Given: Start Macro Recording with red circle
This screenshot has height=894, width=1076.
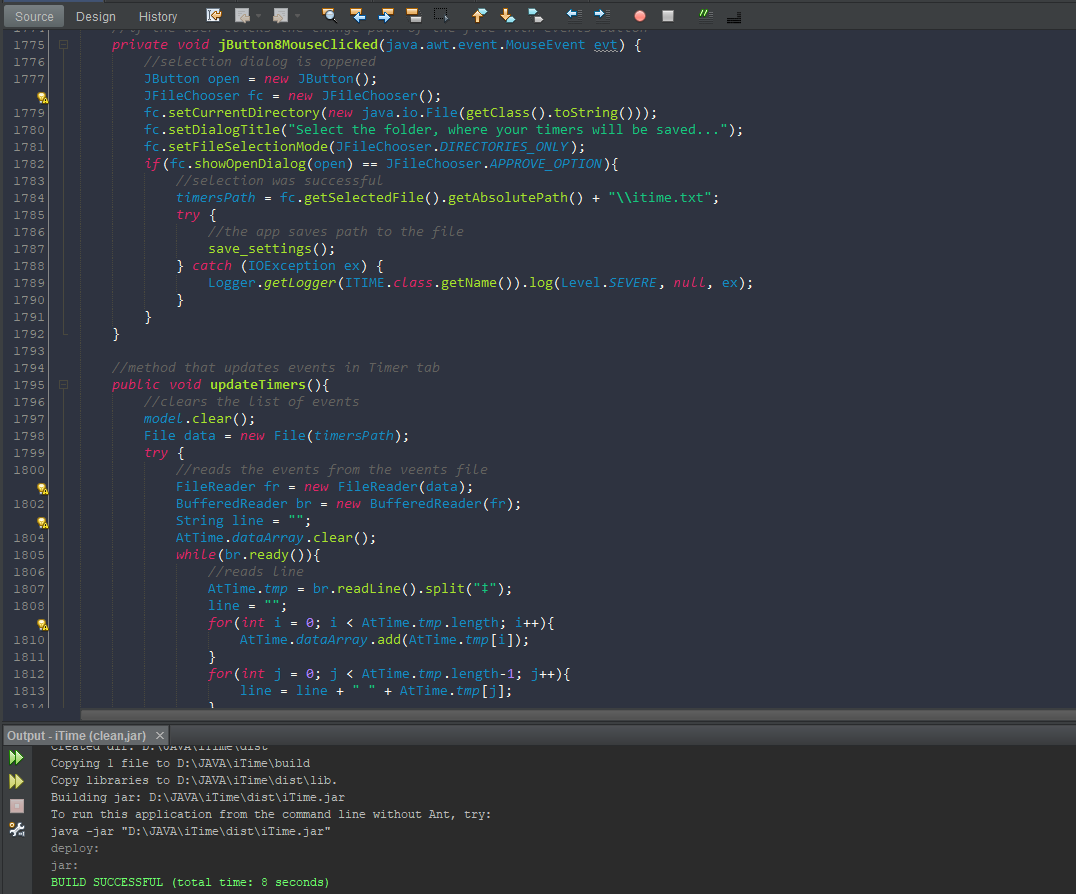Looking at the screenshot, I should point(640,16).
